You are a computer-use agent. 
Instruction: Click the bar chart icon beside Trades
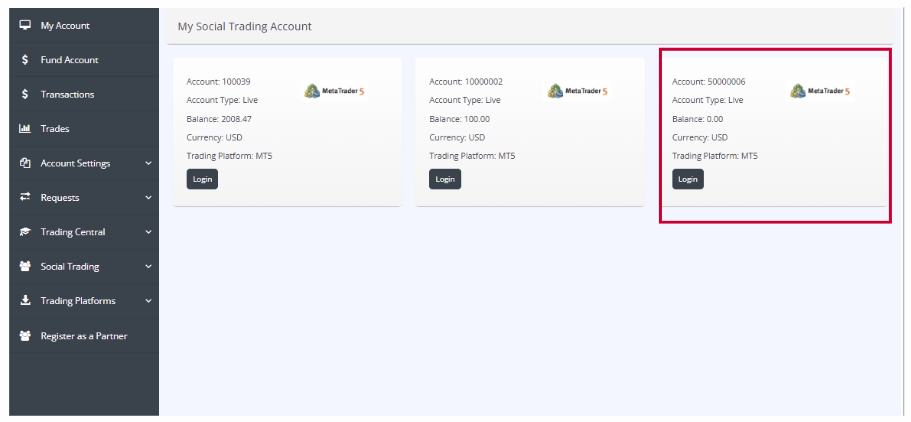pyautogui.click(x=25, y=129)
